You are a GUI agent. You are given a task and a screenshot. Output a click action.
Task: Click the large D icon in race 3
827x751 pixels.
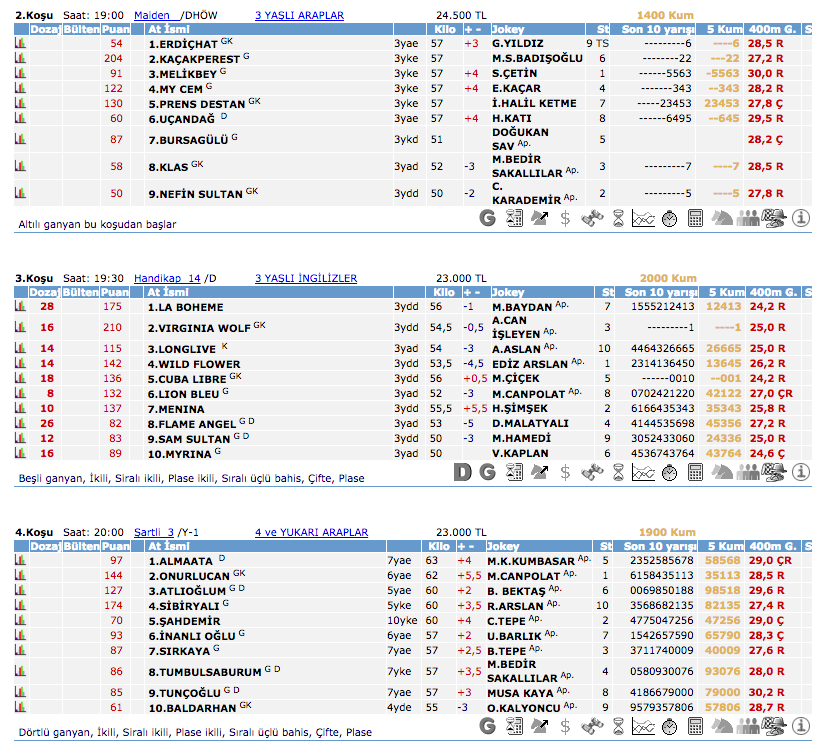tap(462, 472)
